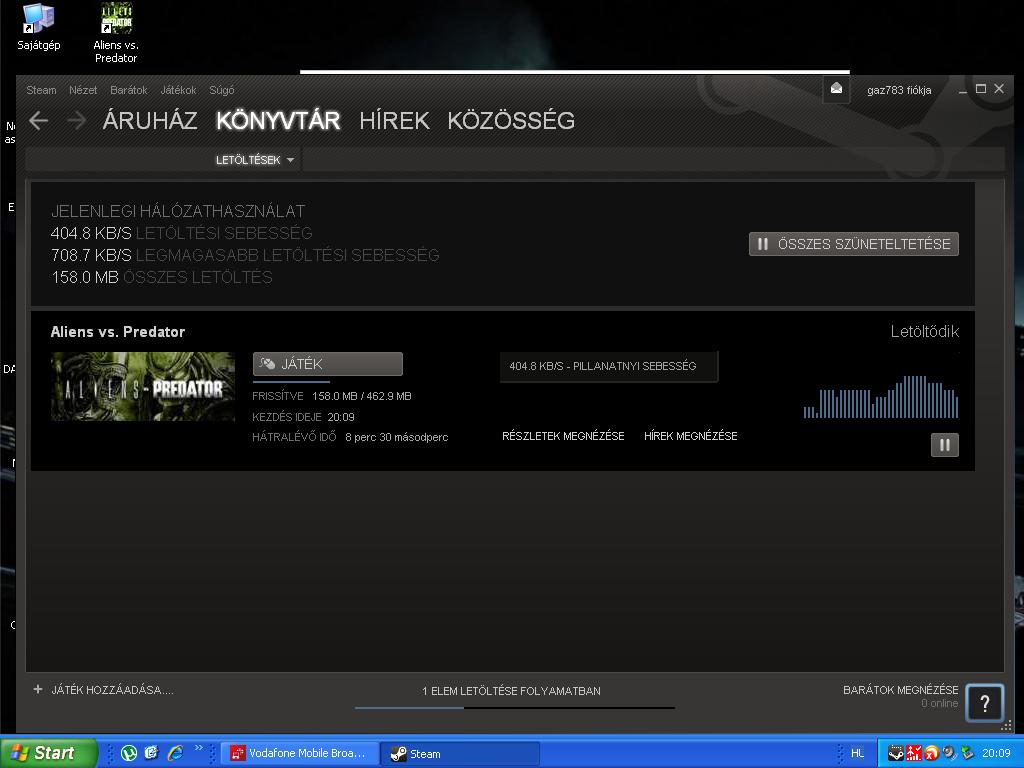The height and width of the screenshot is (768, 1024).
Task: Click the 404.8 KB/S PILLANATNYI SEBESSÉG box
Action: (609, 366)
